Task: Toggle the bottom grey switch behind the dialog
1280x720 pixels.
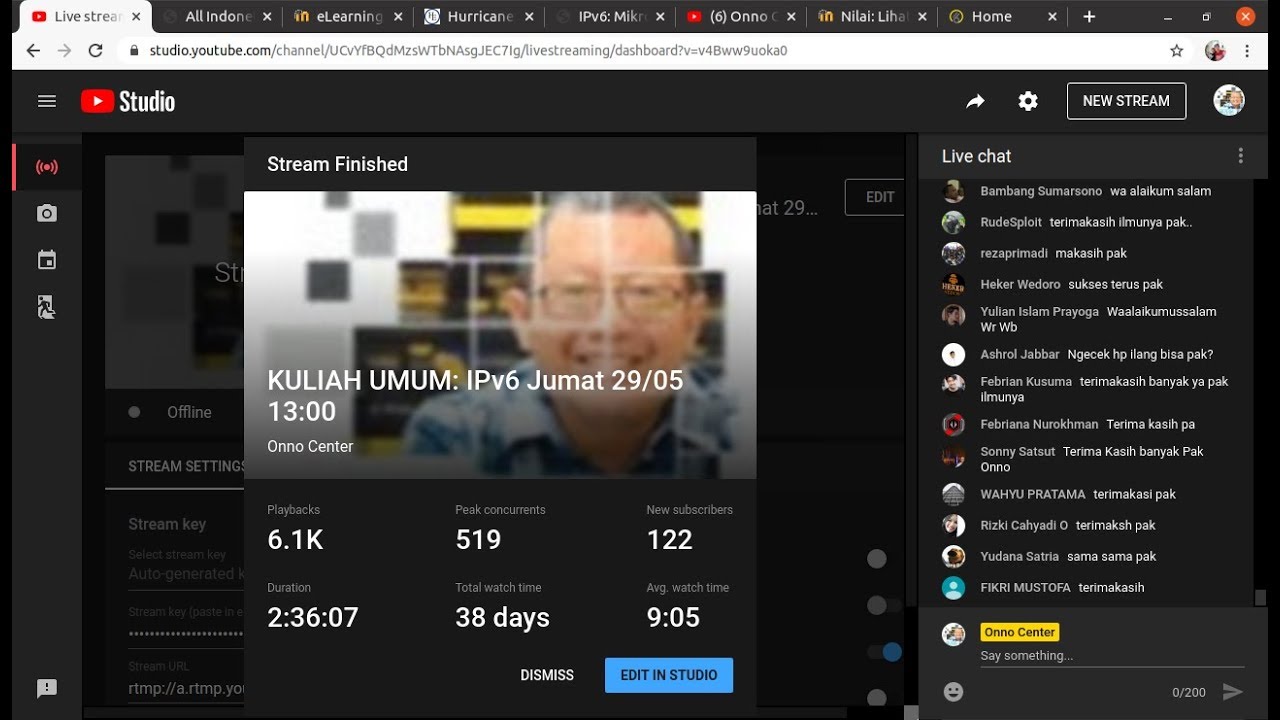Action: [x=877, y=697]
